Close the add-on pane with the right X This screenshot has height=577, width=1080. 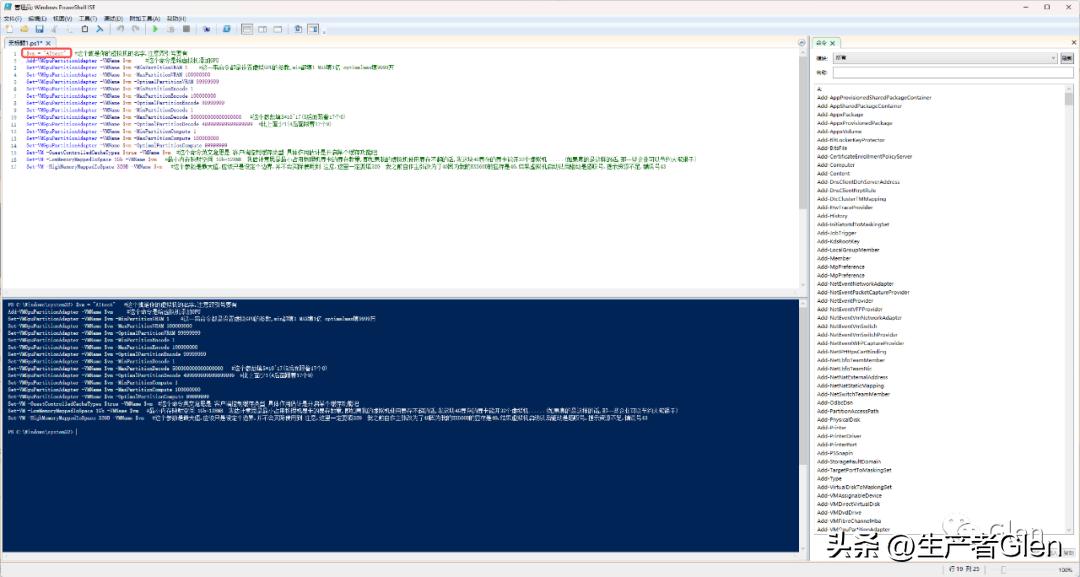pyautogui.click(x=1074, y=43)
